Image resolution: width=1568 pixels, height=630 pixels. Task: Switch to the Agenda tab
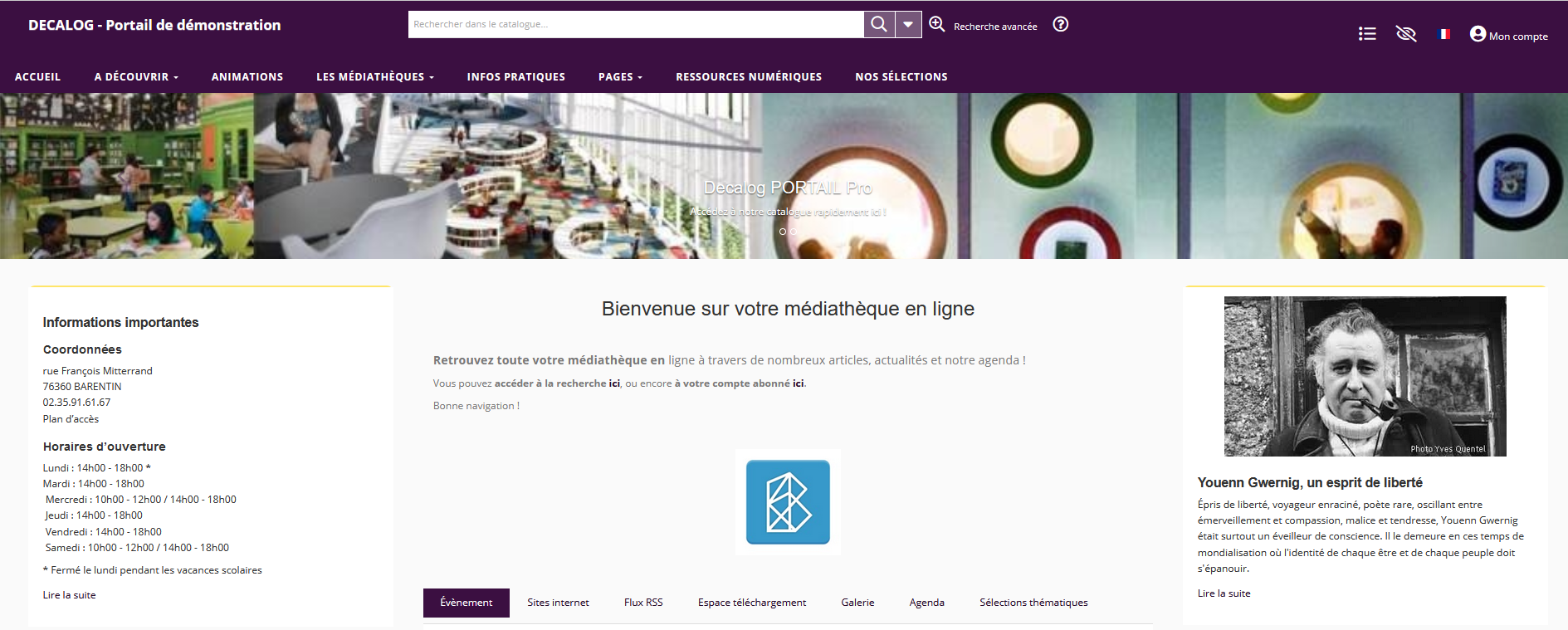coord(926,603)
